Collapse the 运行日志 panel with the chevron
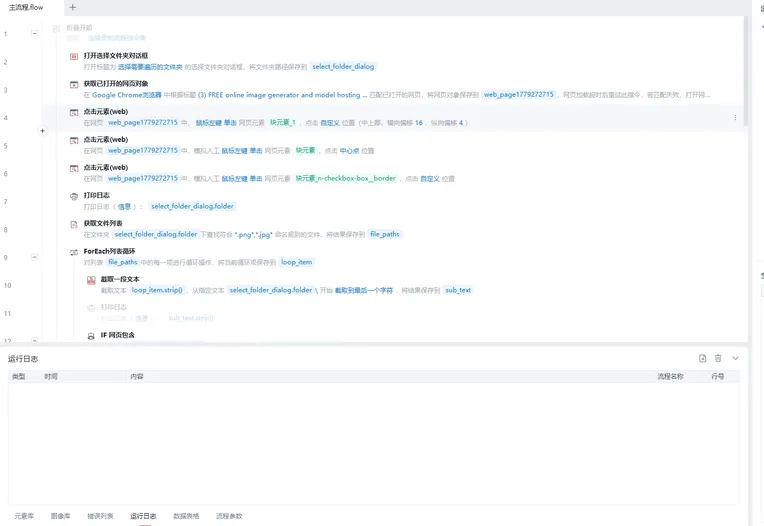The height and width of the screenshot is (526, 764). pyautogui.click(x=735, y=358)
